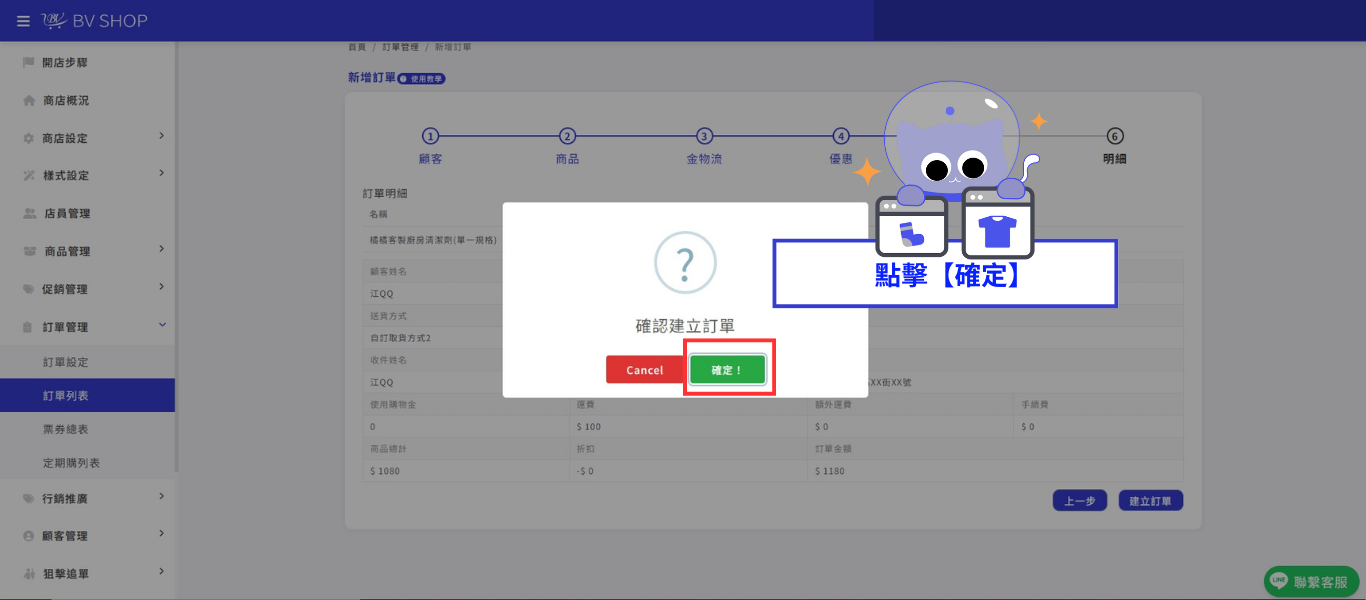Confirm order with 確定 button
The height and width of the screenshot is (600, 1366).
(x=727, y=370)
